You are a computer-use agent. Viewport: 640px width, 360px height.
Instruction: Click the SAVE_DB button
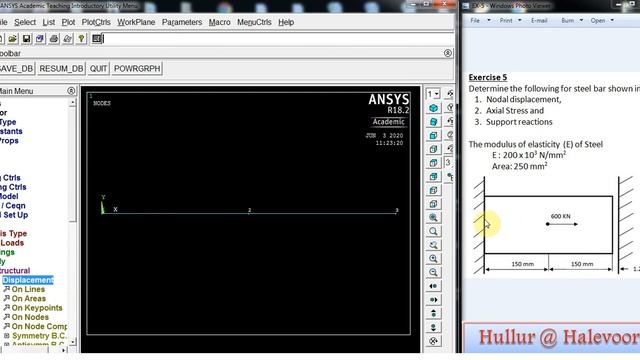coord(16,69)
